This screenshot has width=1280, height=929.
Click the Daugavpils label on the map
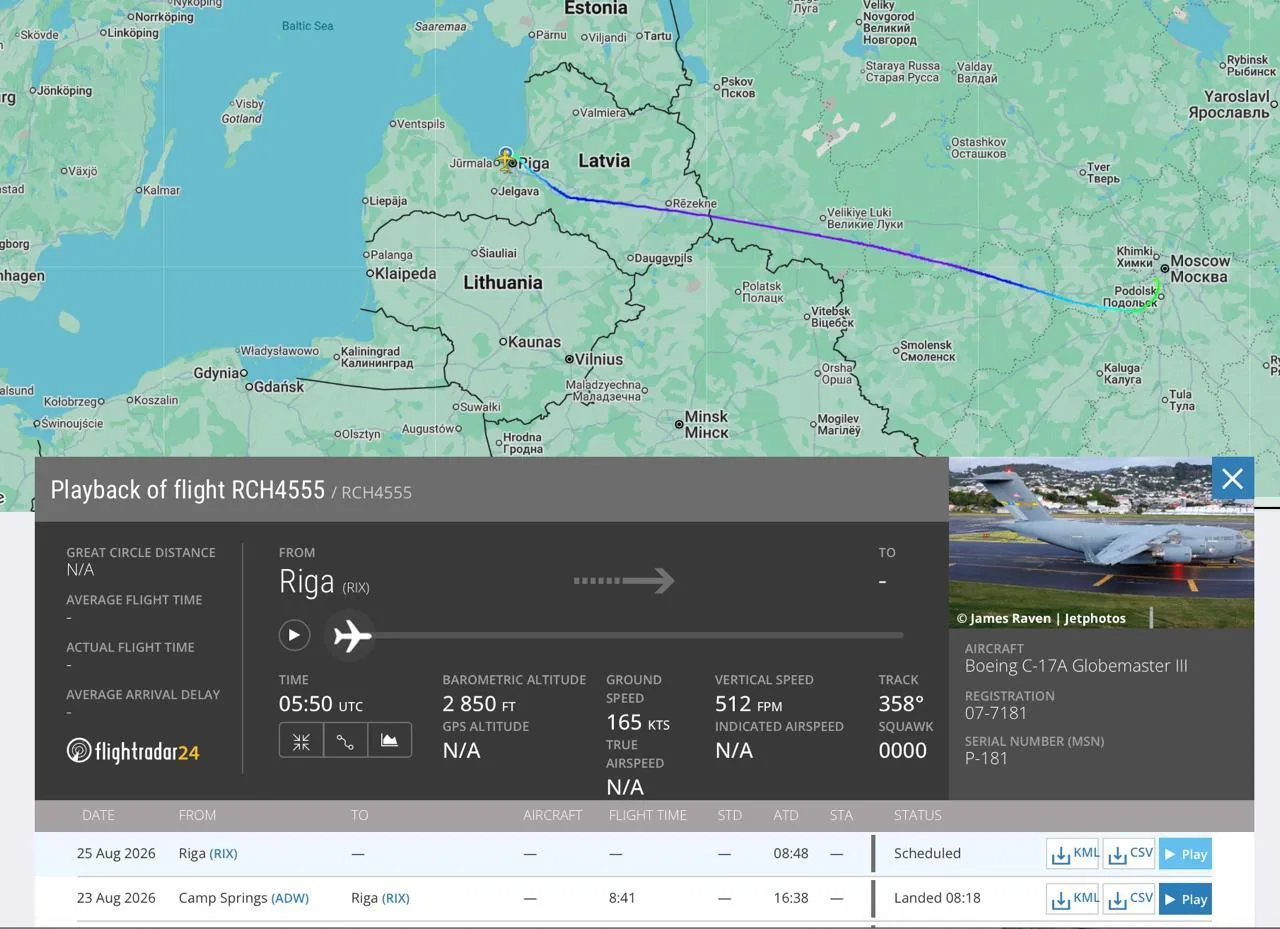pyautogui.click(x=663, y=258)
